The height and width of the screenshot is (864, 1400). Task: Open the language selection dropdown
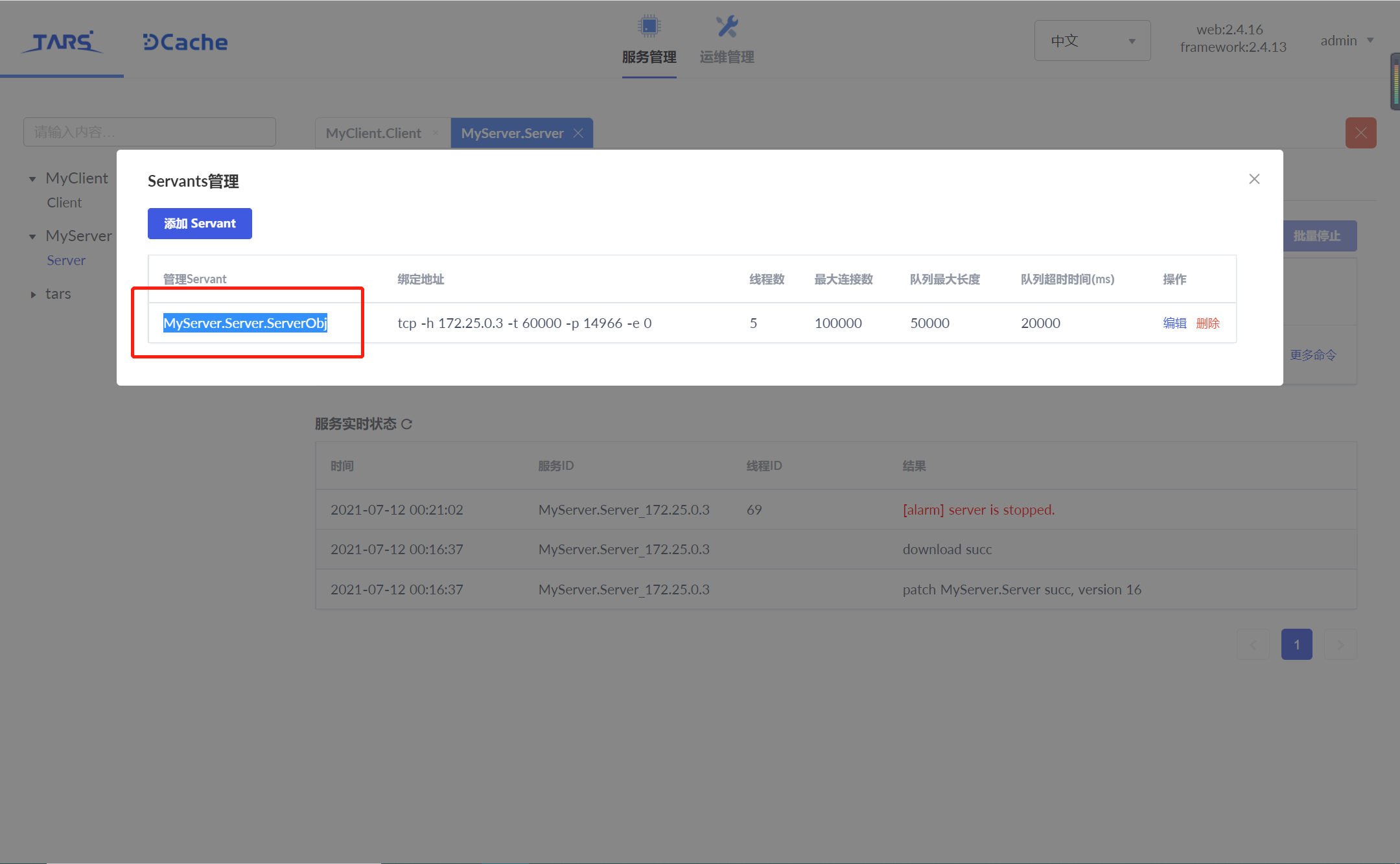pos(1092,41)
